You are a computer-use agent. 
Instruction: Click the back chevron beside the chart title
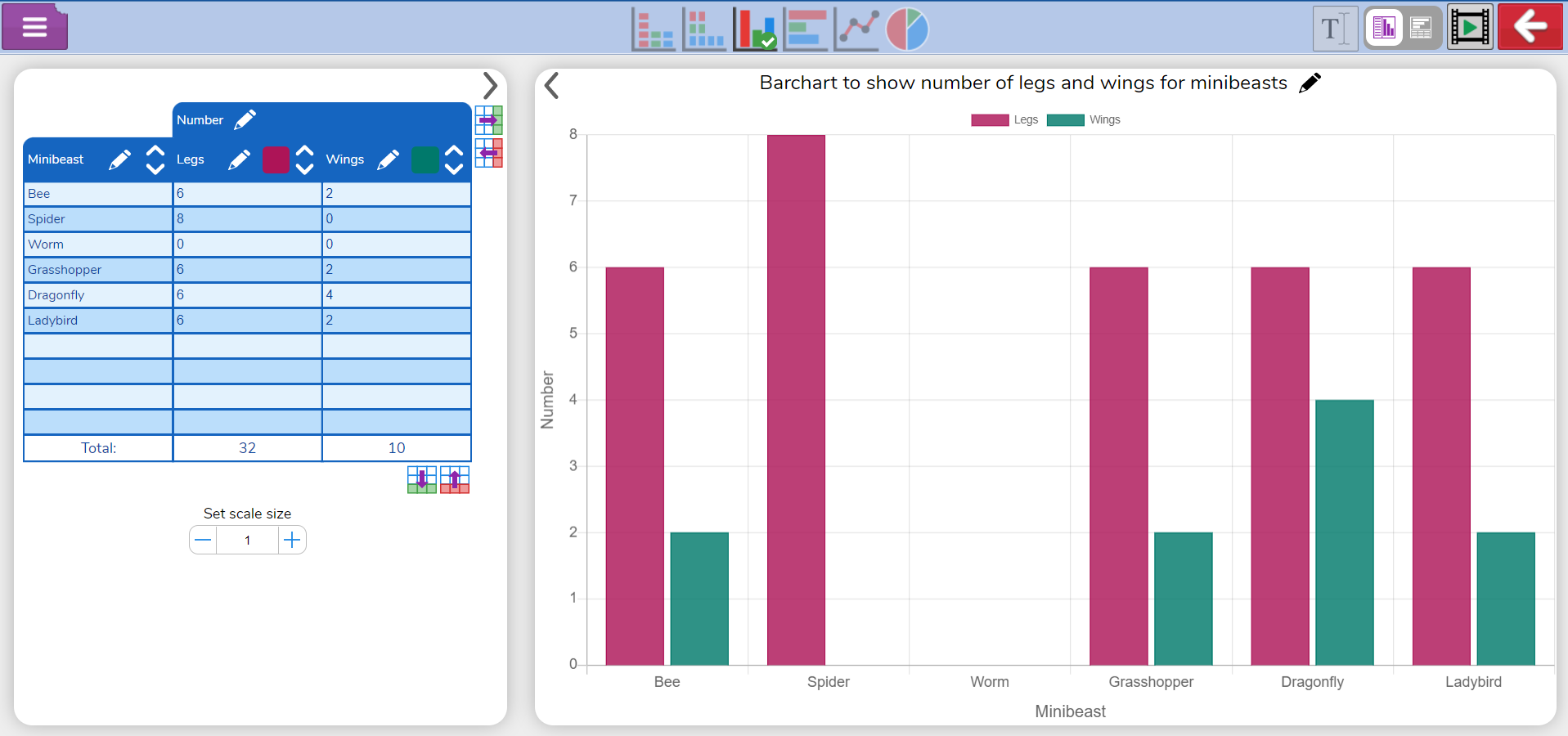[550, 85]
